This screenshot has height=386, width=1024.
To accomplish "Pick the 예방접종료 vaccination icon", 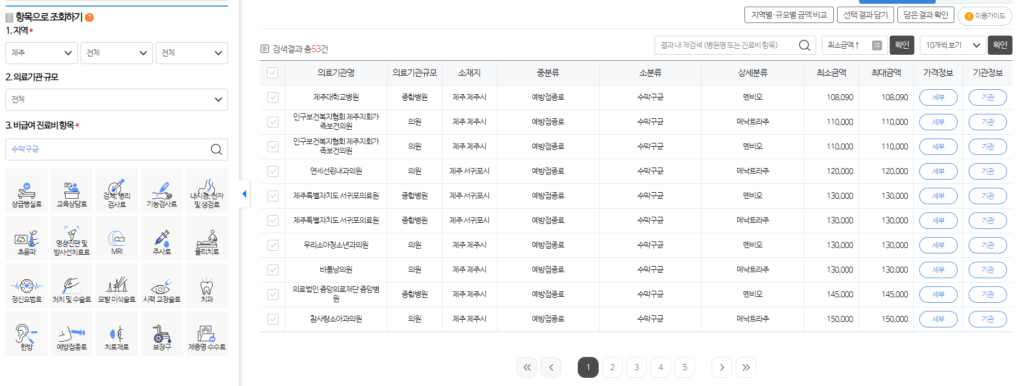I will 72,334.
